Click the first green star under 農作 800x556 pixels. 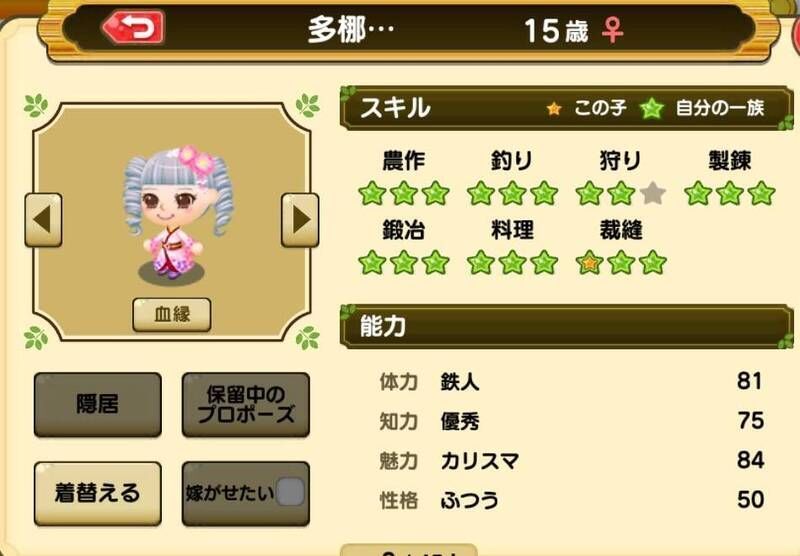point(372,193)
